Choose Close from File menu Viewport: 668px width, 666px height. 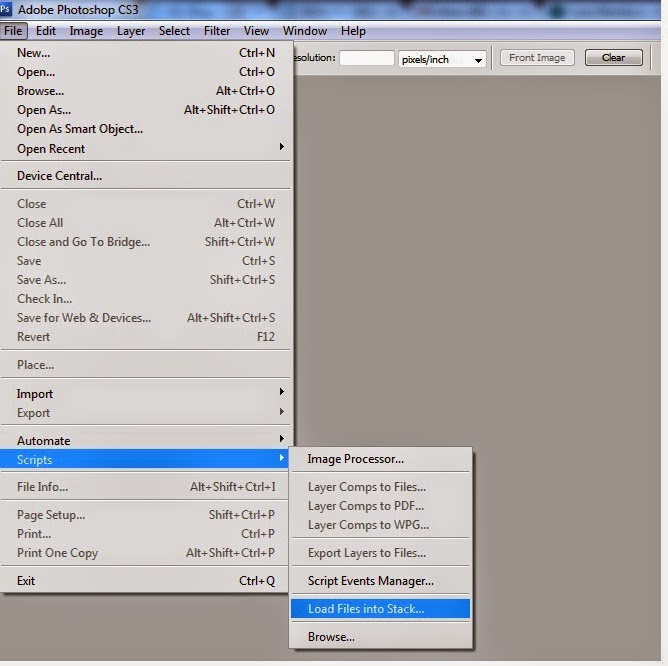point(146,204)
